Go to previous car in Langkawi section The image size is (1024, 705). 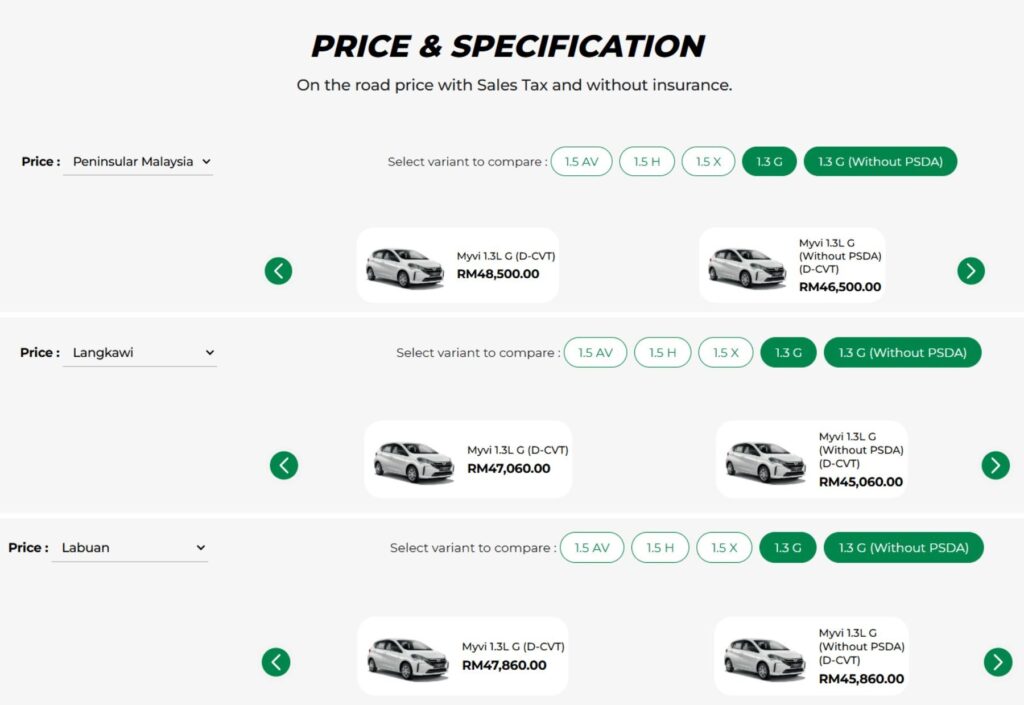click(284, 465)
